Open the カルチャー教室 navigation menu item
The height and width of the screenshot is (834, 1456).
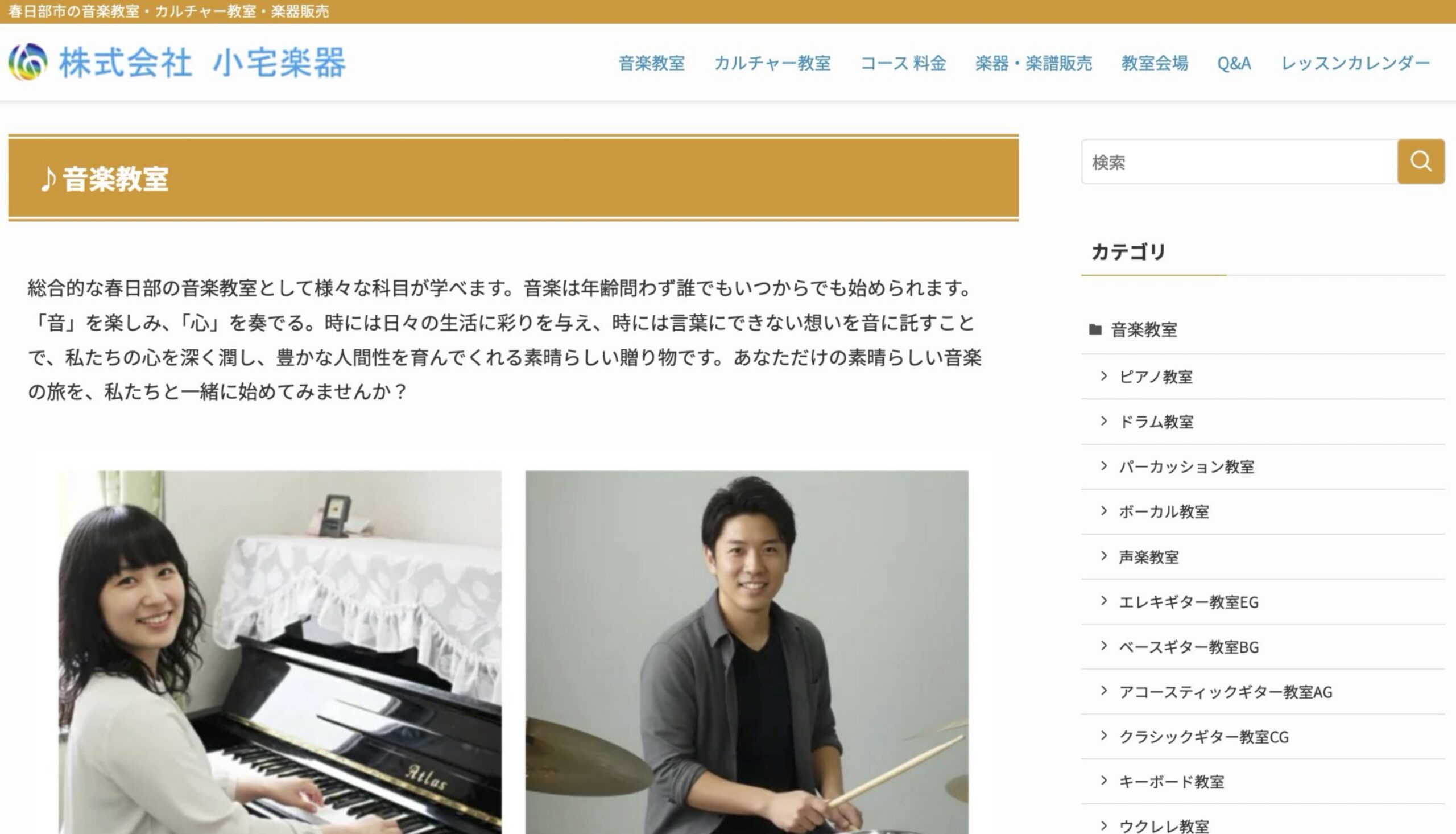(x=772, y=63)
